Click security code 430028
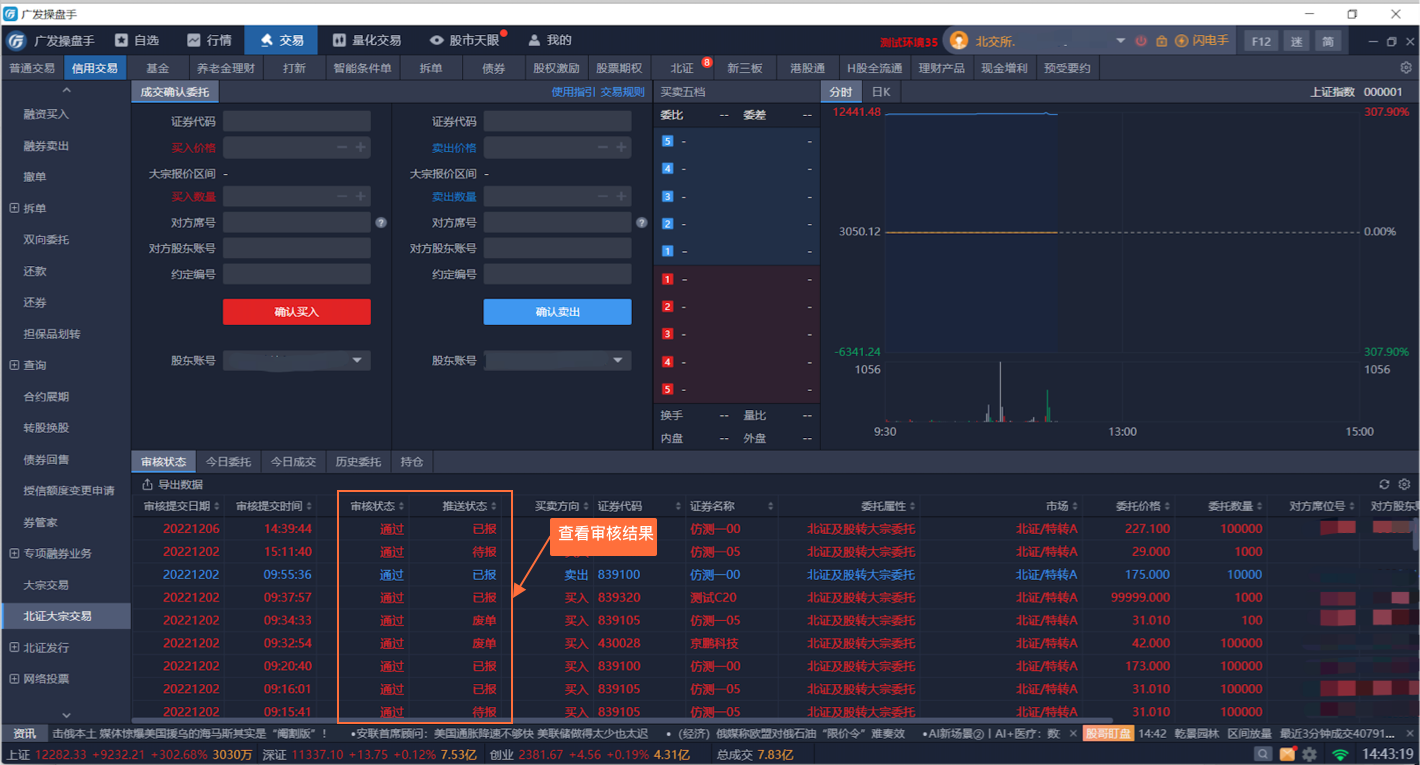The image size is (1420, 765). tap(619, 643)
